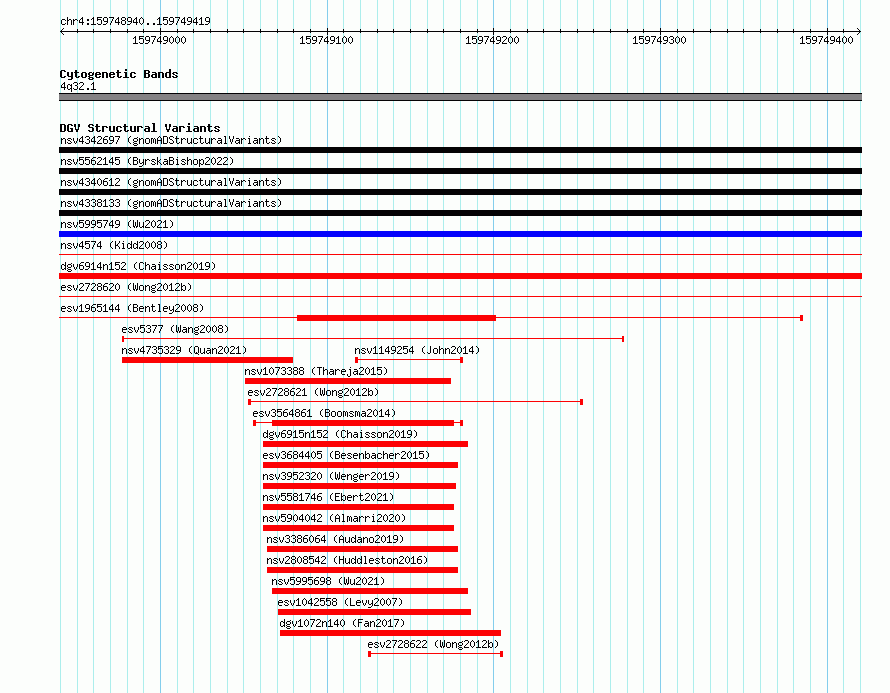Image resolution: width=890 pixels, height=693 pixels.
Task: Select dgv6915n152 (Chaisson2019) label
Action: (x=340, y=434)
